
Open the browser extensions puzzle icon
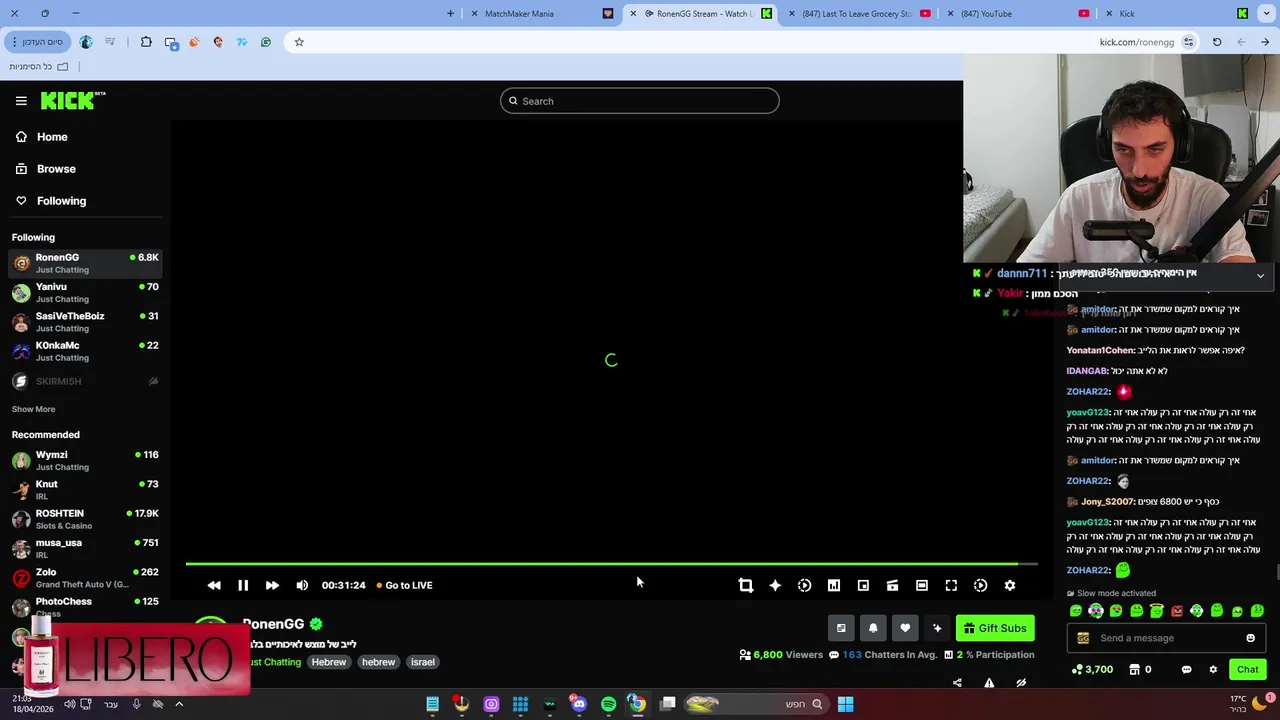pyautogui.click(x=146, y=42)
